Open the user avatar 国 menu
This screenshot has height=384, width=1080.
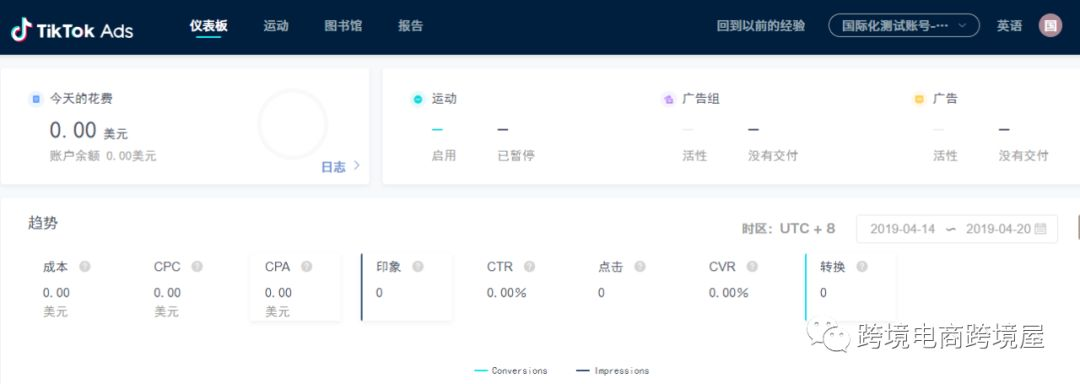click(x=1050, y=26)
